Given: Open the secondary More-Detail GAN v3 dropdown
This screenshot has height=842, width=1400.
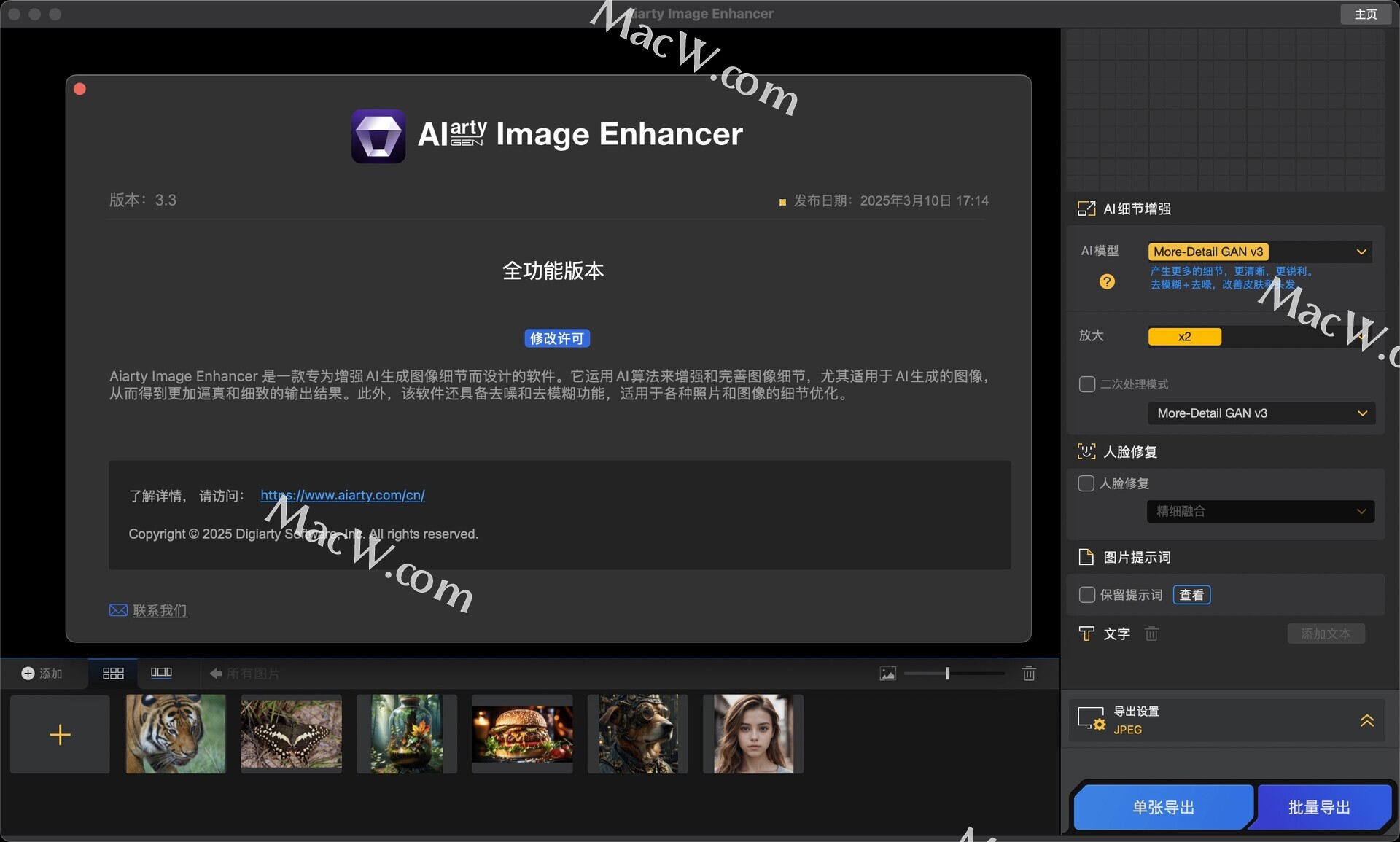Looking at the screenshot, I should (1261, 413).
